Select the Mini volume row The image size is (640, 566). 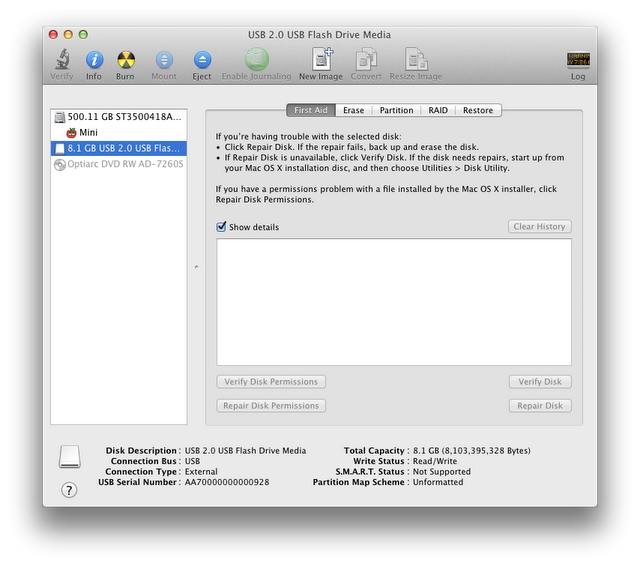click(x=119, y=133)
